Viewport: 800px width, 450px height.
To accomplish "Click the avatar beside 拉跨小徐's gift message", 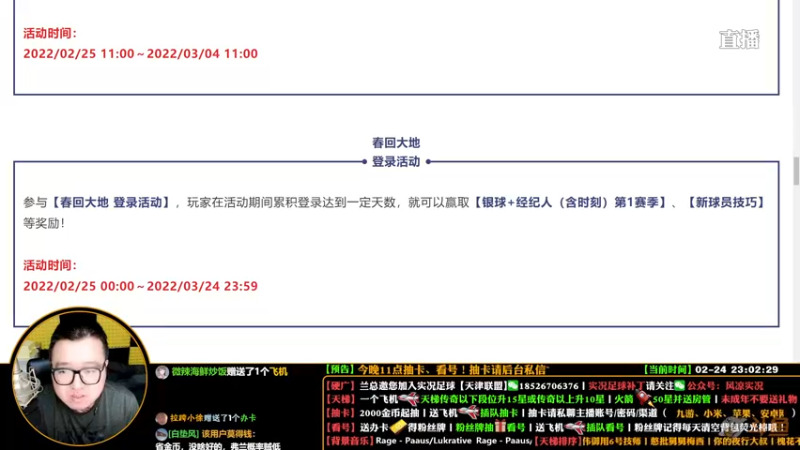I will click(161, 418).
